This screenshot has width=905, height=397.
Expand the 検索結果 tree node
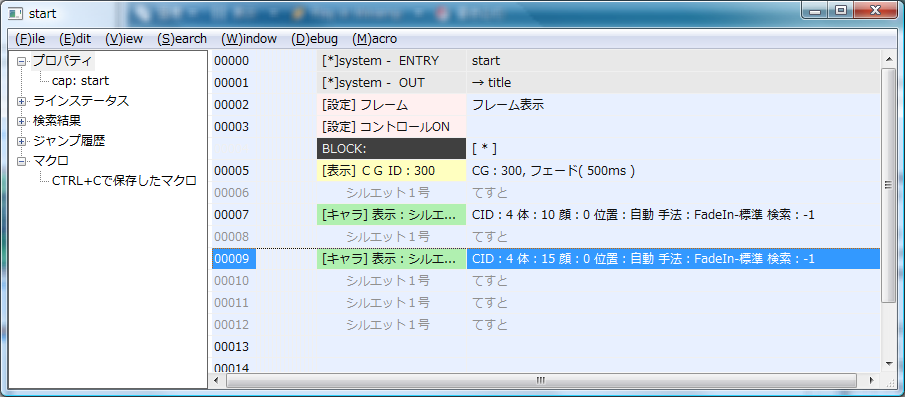[22, 121]
